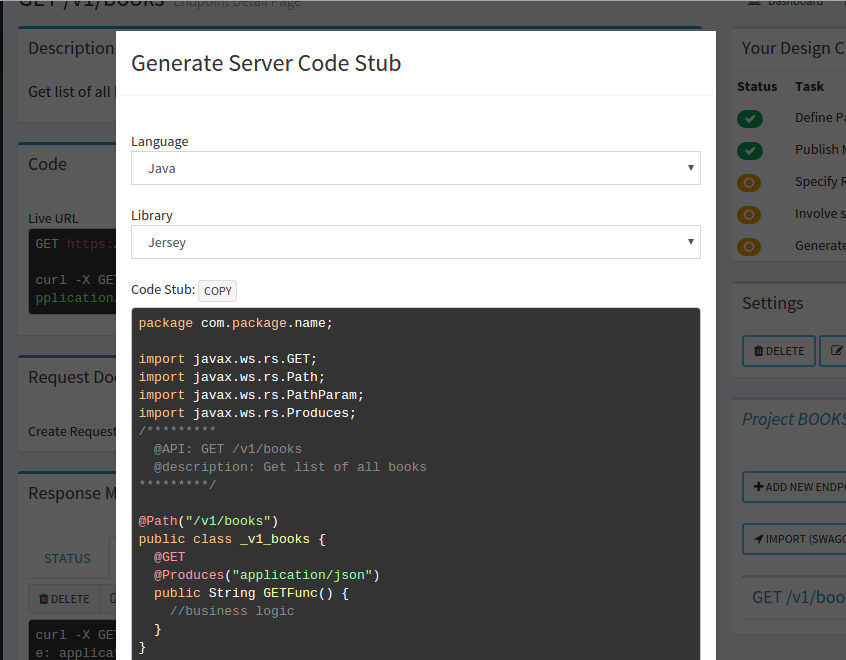This screenshot has width=846, height=660.
Task: Click the 'Language' field label
Action: coord(160,141)
